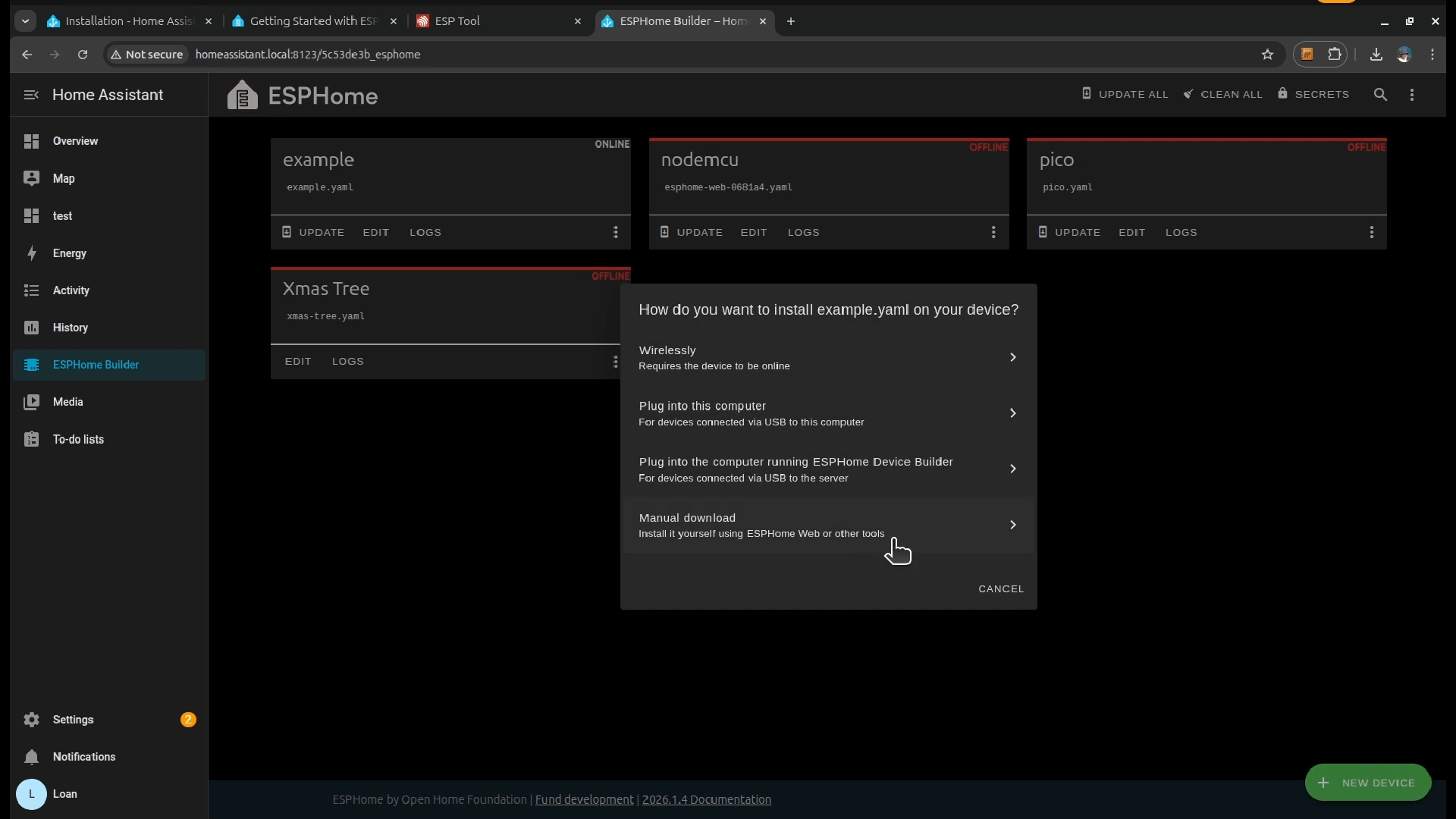This screenshot has width=1456, height=819.
Task: Edit the pico device config
Action: pos(1131,232)
